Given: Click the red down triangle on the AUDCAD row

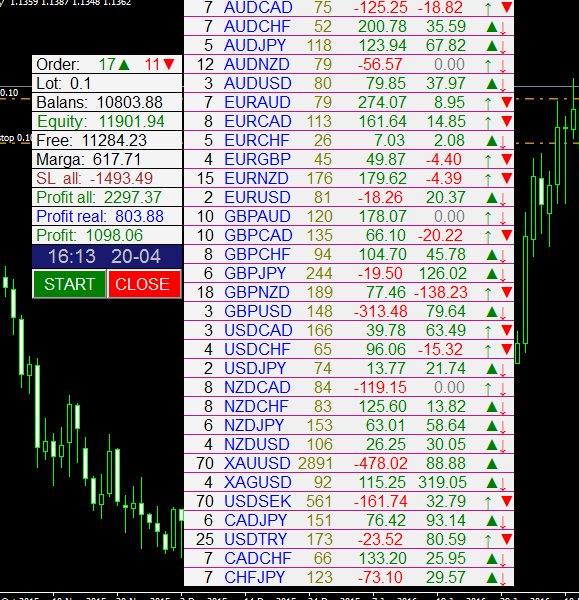Looking at the screenshot, I should coord(507,7).
